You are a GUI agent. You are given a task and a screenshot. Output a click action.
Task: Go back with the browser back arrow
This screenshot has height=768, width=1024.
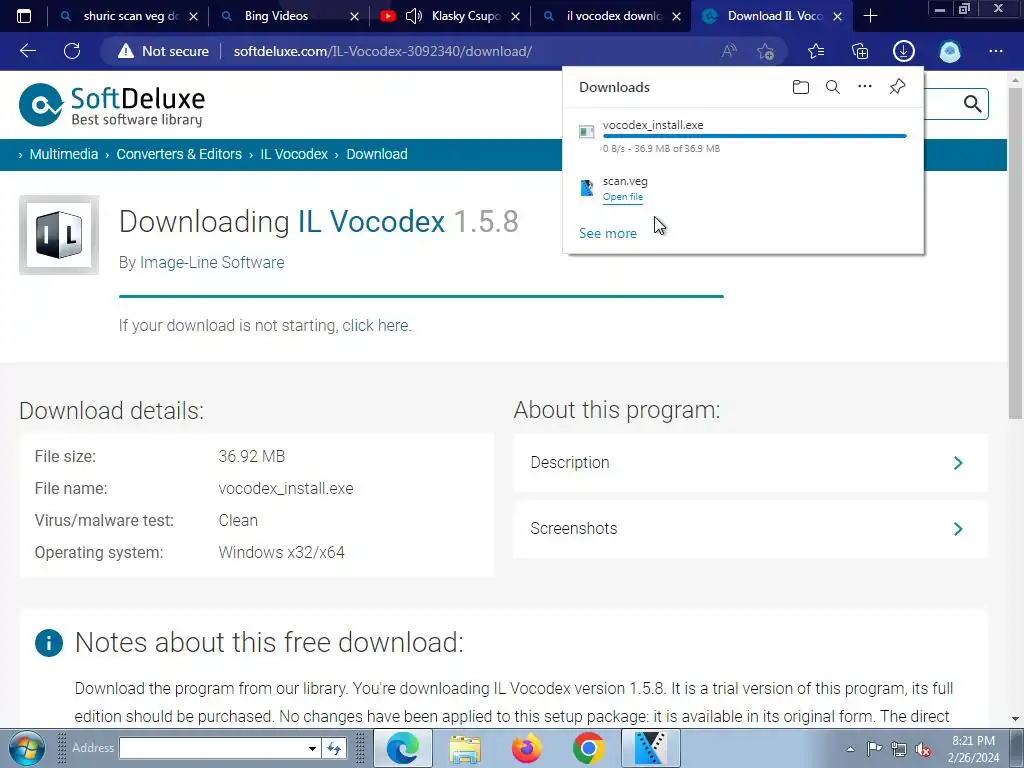tap(27, 51)
